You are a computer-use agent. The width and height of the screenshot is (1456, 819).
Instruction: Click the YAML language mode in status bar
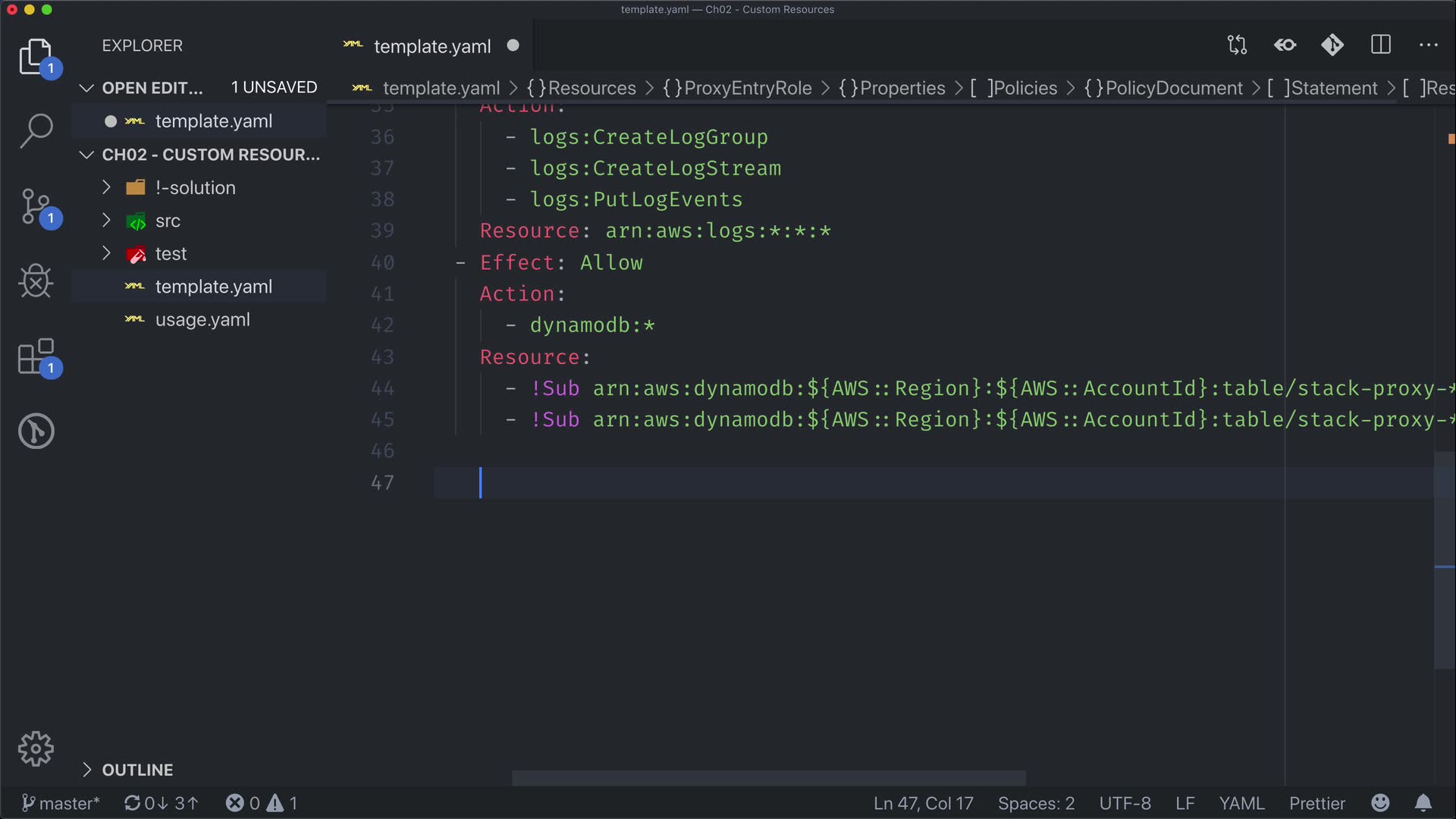pyautogui.click(x=1241, y=803)
